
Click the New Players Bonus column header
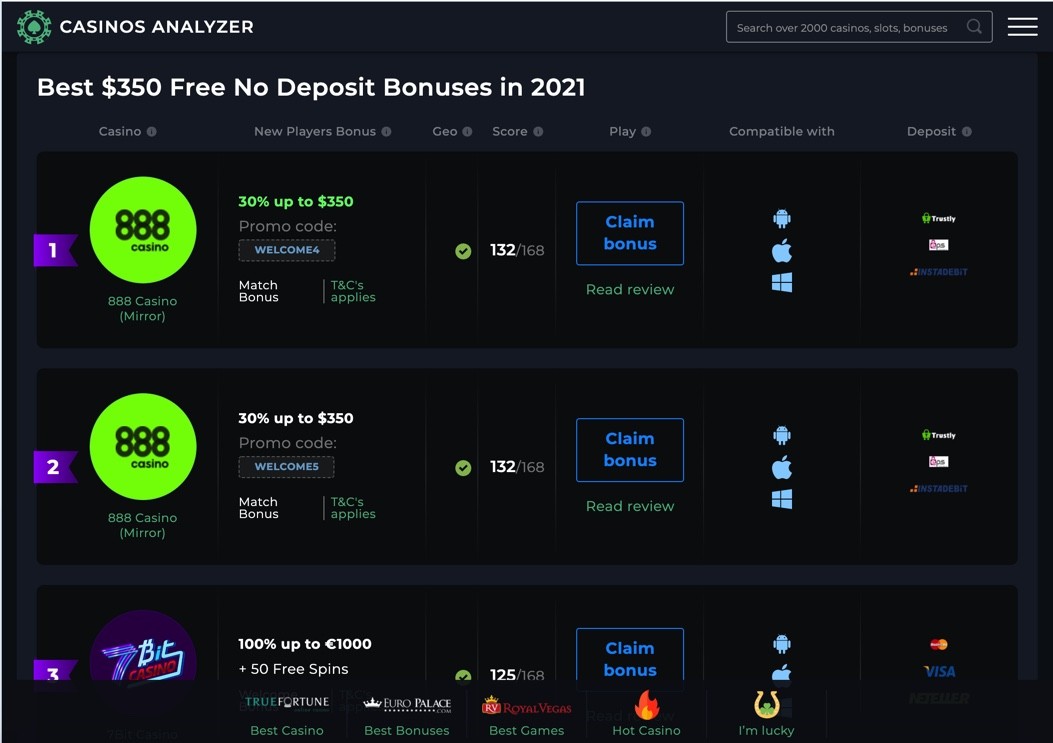coord(315,132)
